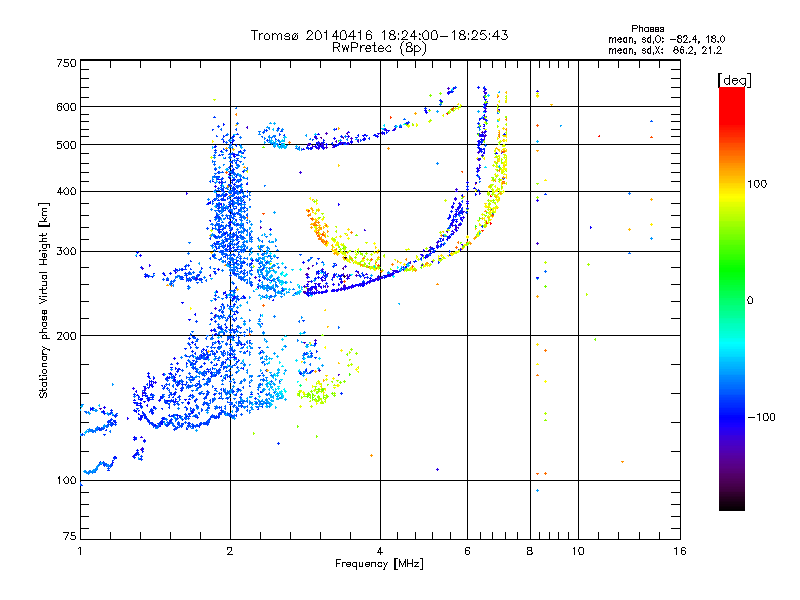Click the x-axis tick label '6'
Viewport: 800px width, 600px height.
(x=467, y=551)
